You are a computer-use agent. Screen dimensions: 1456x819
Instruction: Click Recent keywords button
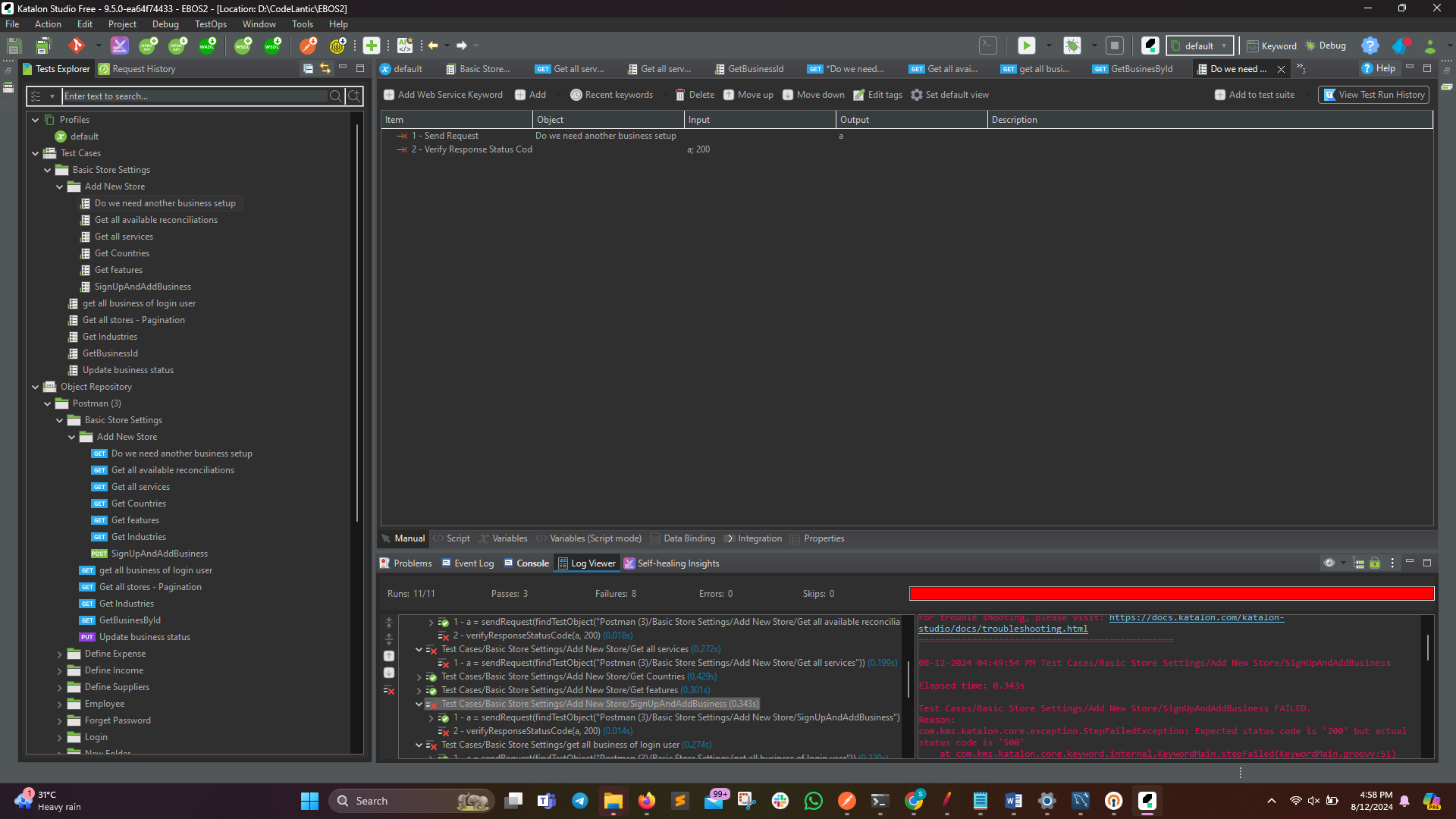[x=611, y=95]
